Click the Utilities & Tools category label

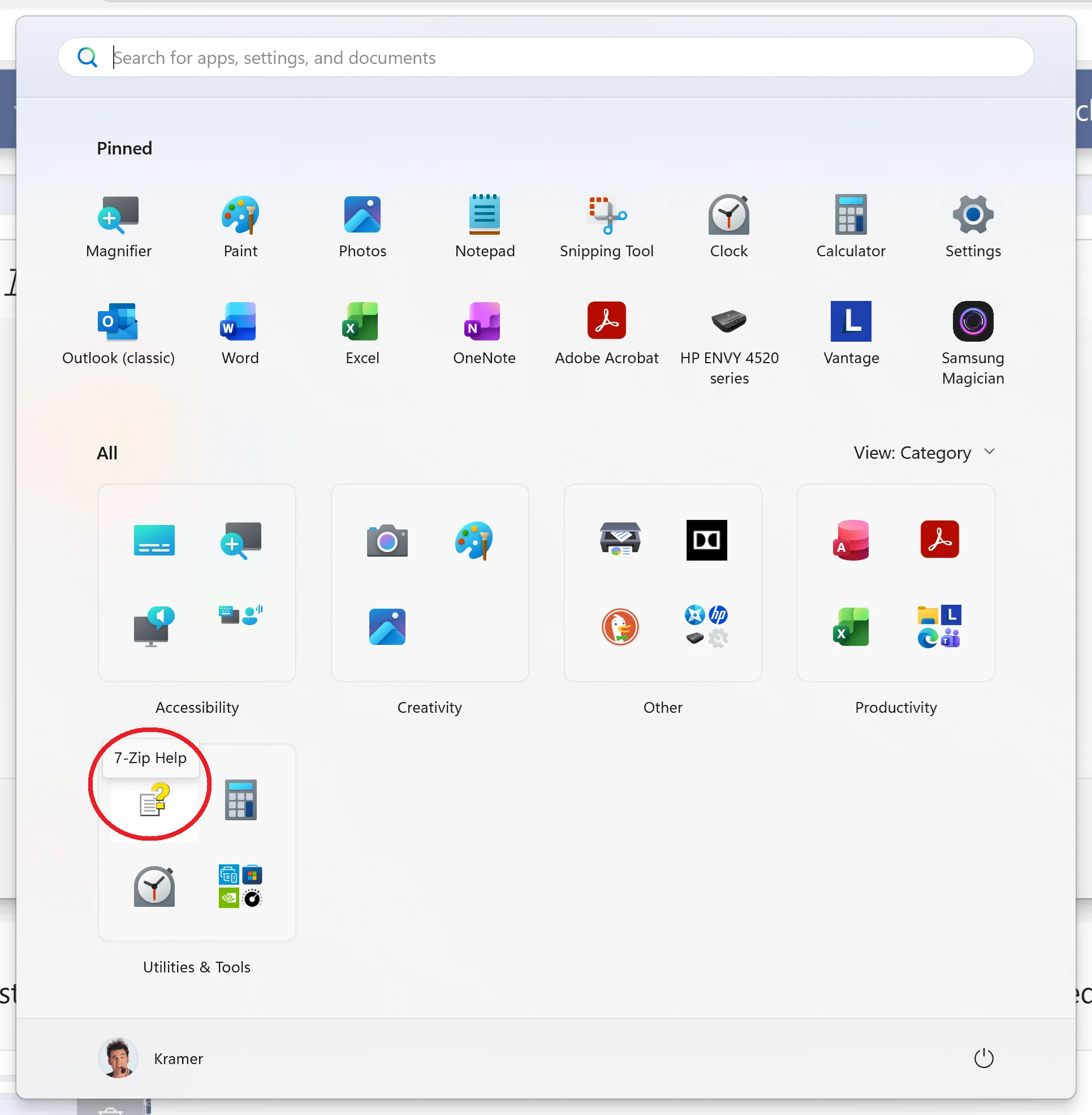(197, 968)
